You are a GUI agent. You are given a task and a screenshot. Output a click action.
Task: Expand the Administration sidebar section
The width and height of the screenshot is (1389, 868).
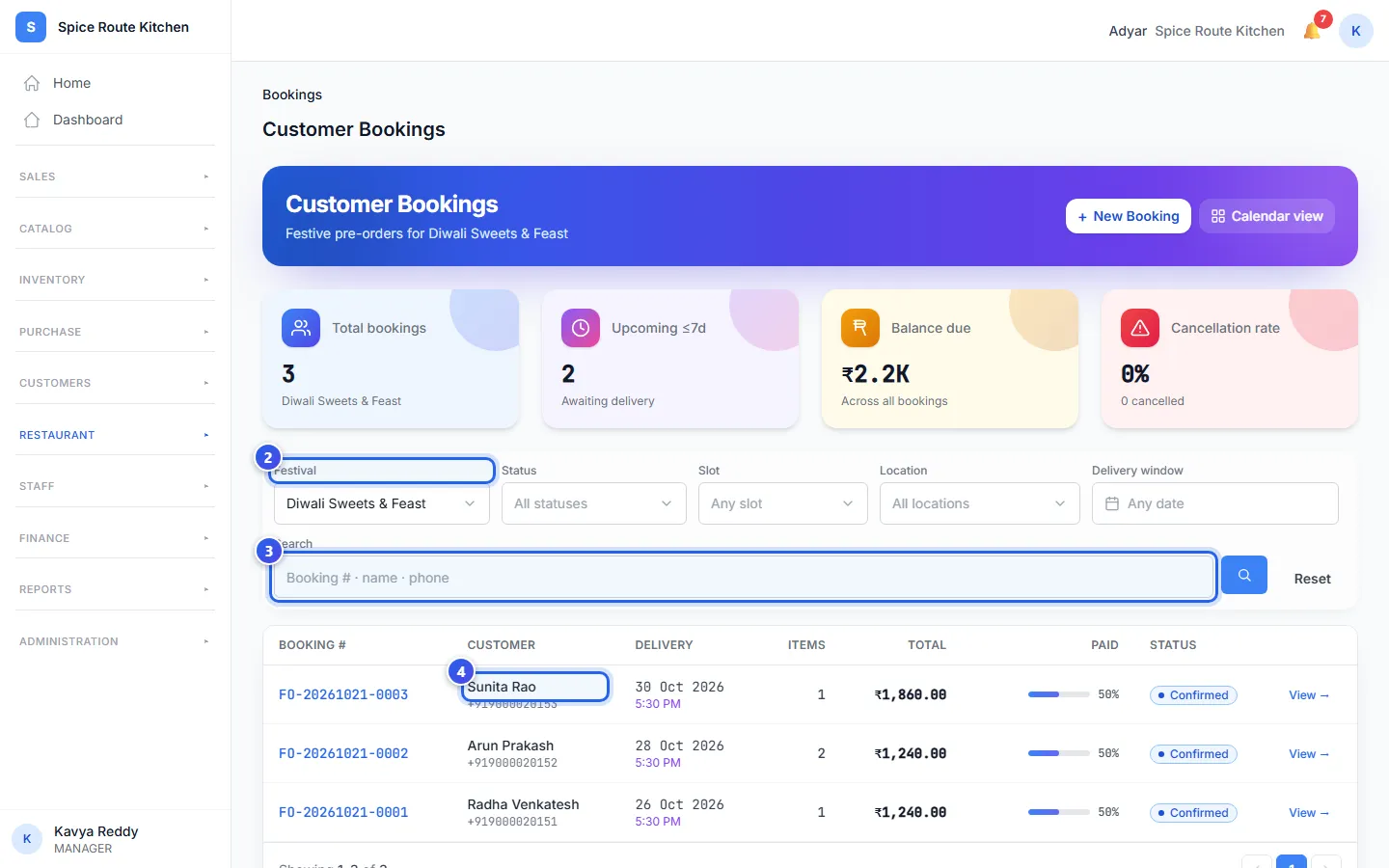coord(115,641)
